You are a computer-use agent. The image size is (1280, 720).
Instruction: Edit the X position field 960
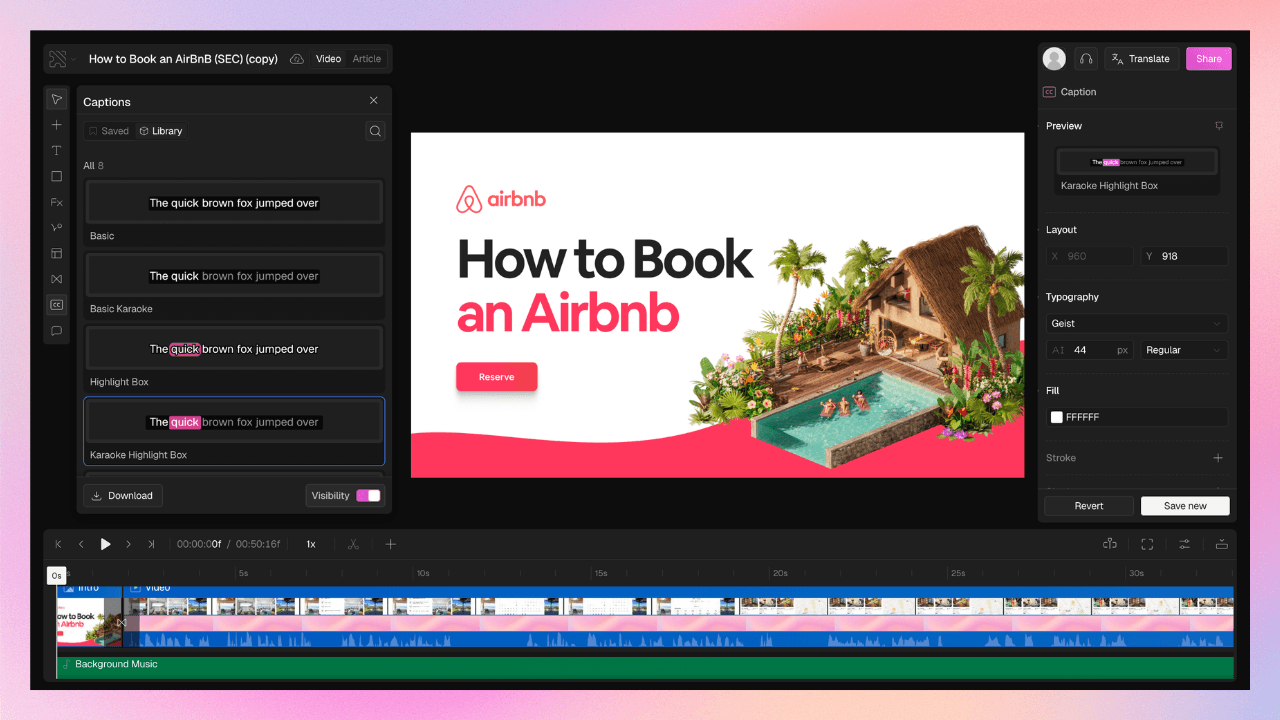[1090, 256]
